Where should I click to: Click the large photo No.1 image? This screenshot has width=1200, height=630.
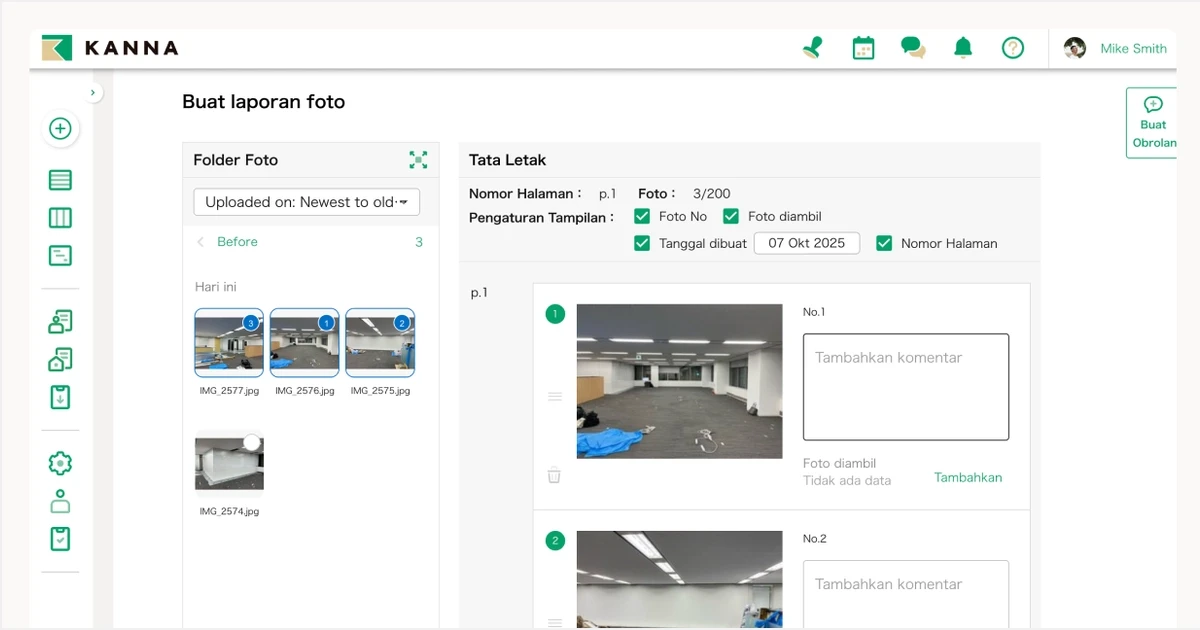click(680, 381)
